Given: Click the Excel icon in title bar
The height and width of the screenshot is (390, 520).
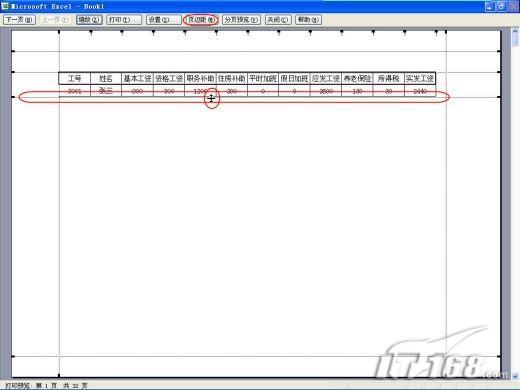Looking at the screenshot, I should click(x=5, y=6).
